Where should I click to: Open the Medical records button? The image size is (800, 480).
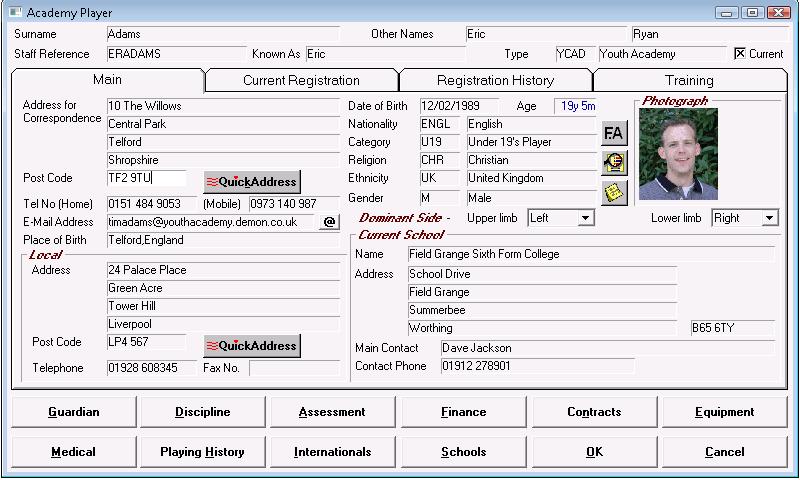[74, 452]
